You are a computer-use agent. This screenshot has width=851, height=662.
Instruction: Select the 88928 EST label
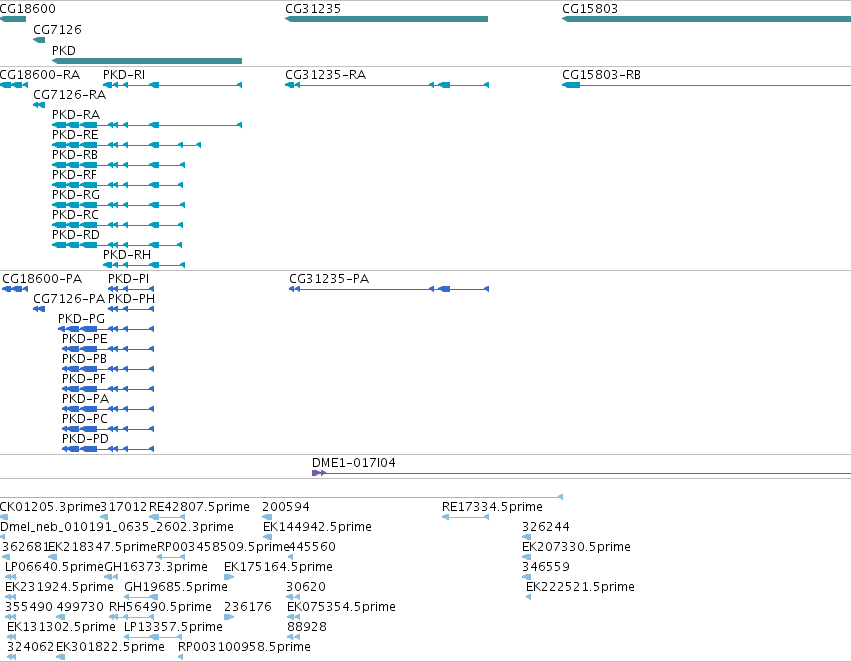click(x=307, y=627)
